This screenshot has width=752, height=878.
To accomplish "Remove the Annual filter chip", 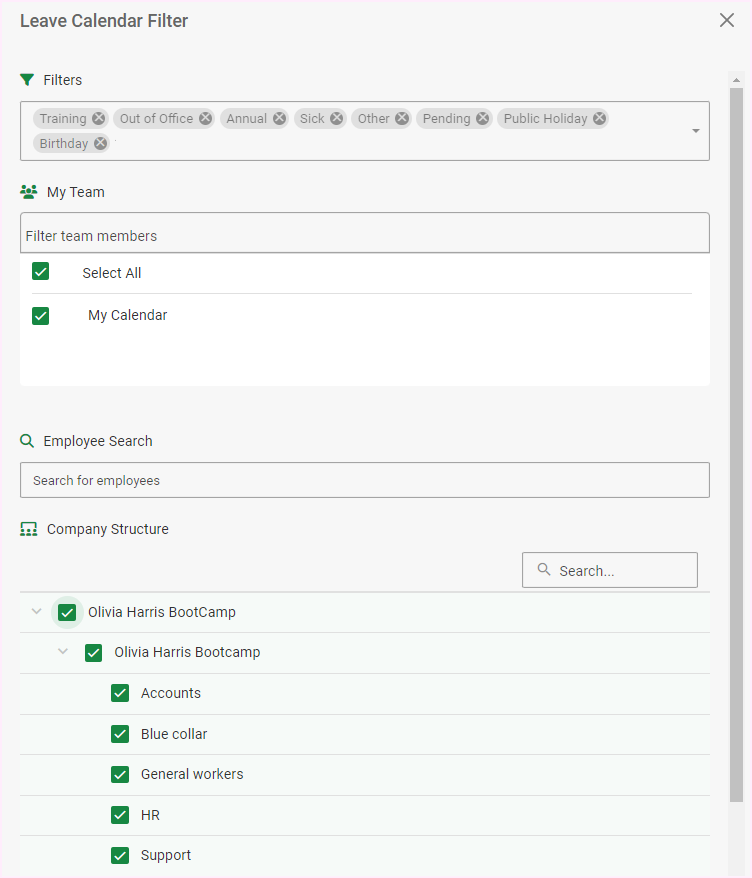I will pyautogui.click(x=279, y=118).
